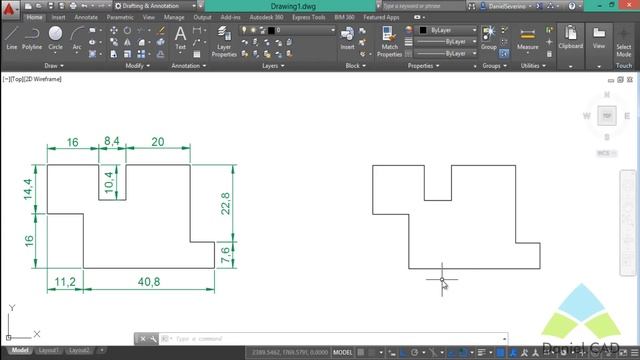This screenshot has height=360, width=640.
Task: Select the Rotate tool in Modify panel
Action: pos(127,30)
